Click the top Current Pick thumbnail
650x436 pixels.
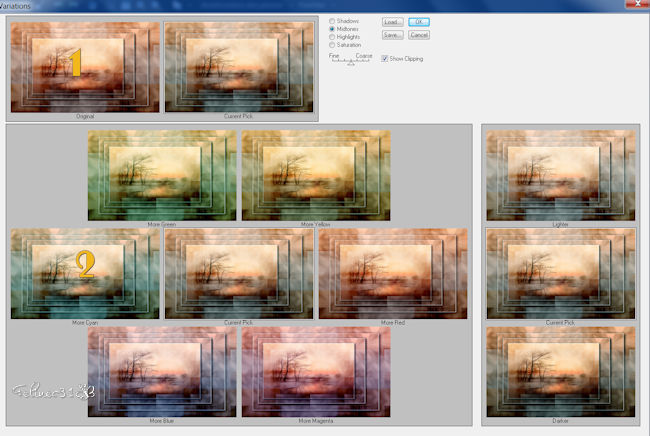pos(239,67)
